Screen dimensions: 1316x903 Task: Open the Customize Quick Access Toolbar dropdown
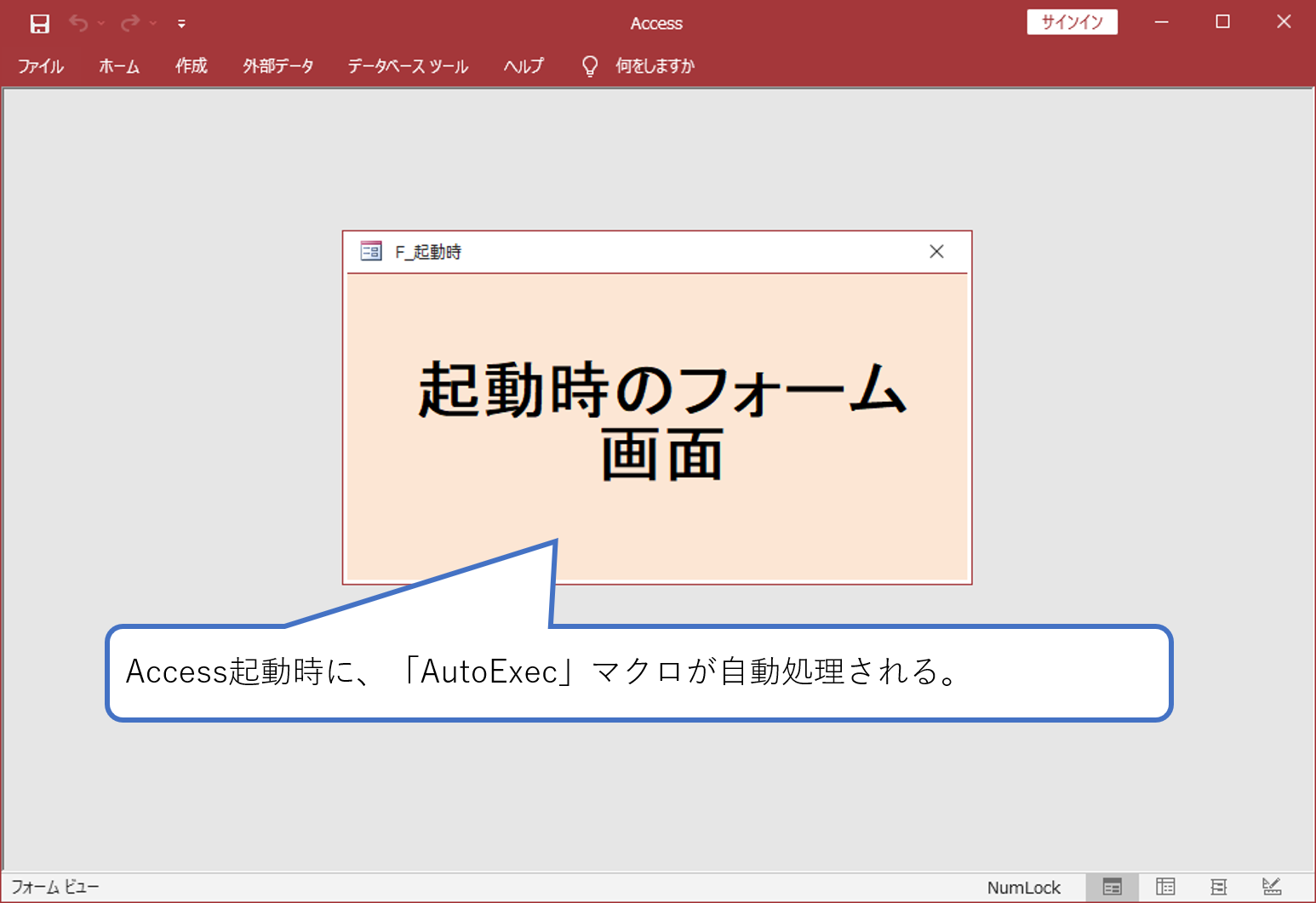181,24
